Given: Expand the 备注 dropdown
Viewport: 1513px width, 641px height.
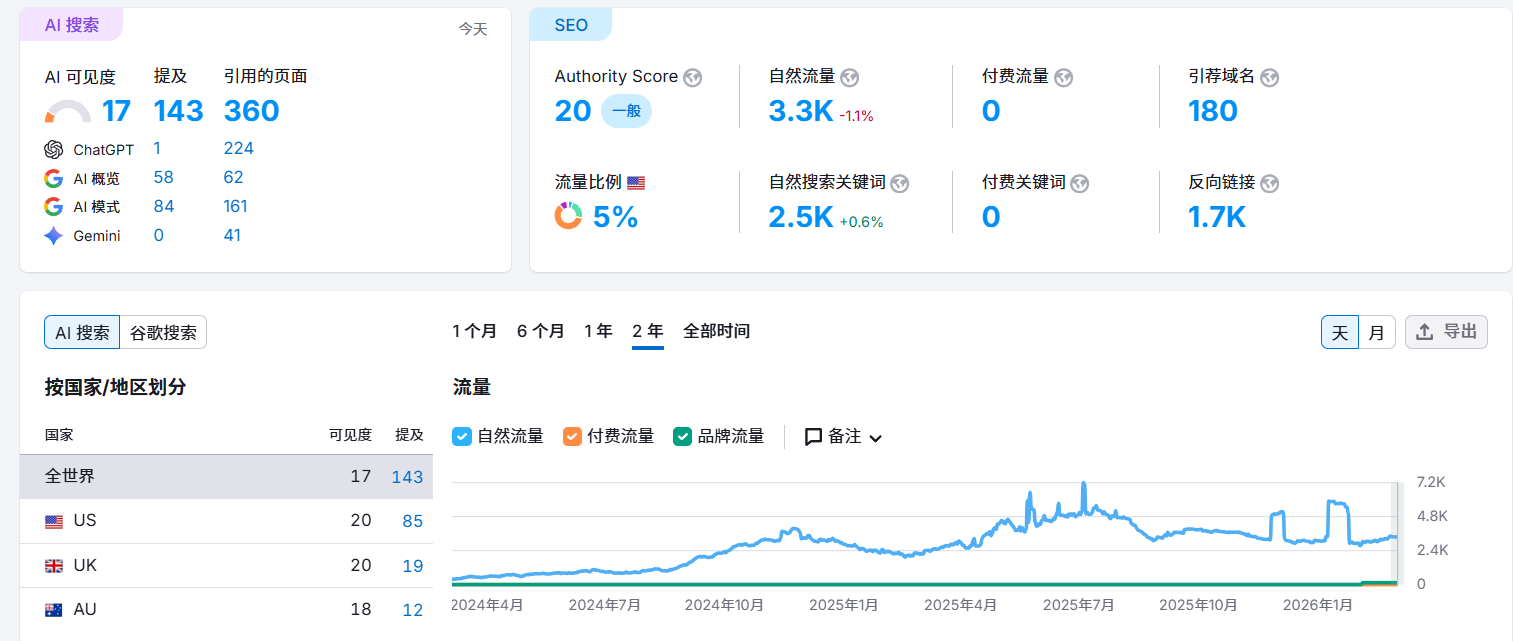Looking at the screenshot, I should pyautogui.click(x=844, y=437).
